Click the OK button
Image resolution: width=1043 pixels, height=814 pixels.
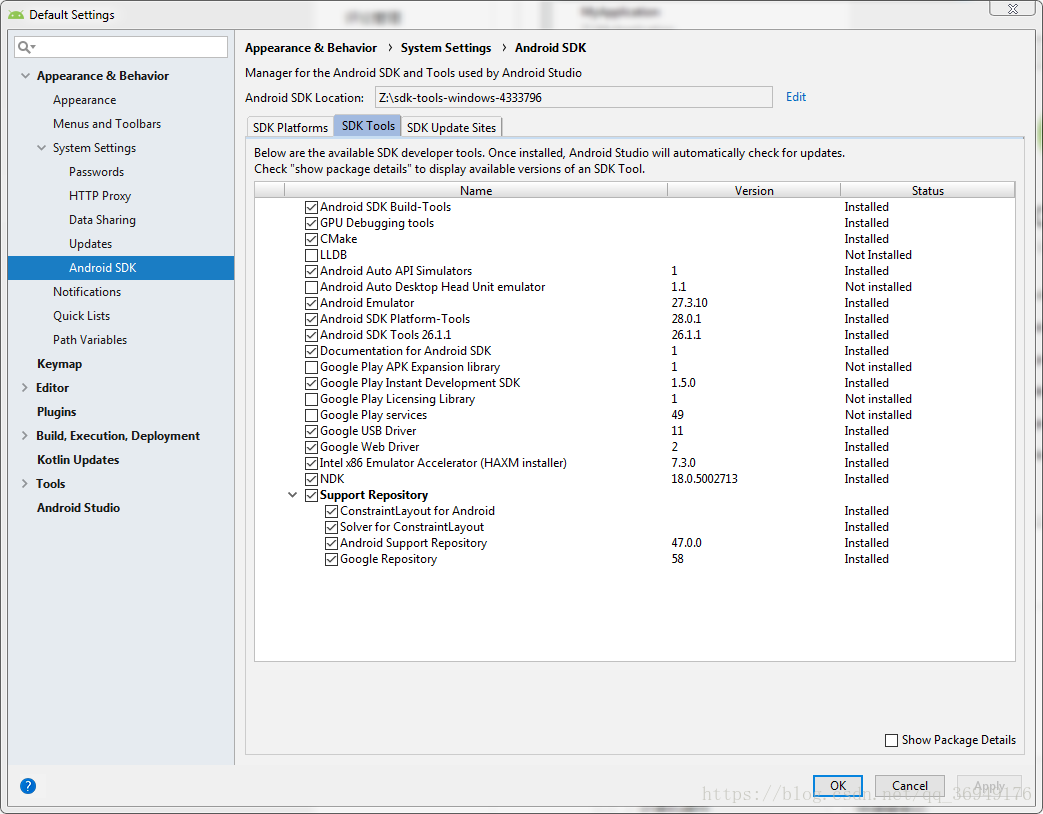[837, 785]
